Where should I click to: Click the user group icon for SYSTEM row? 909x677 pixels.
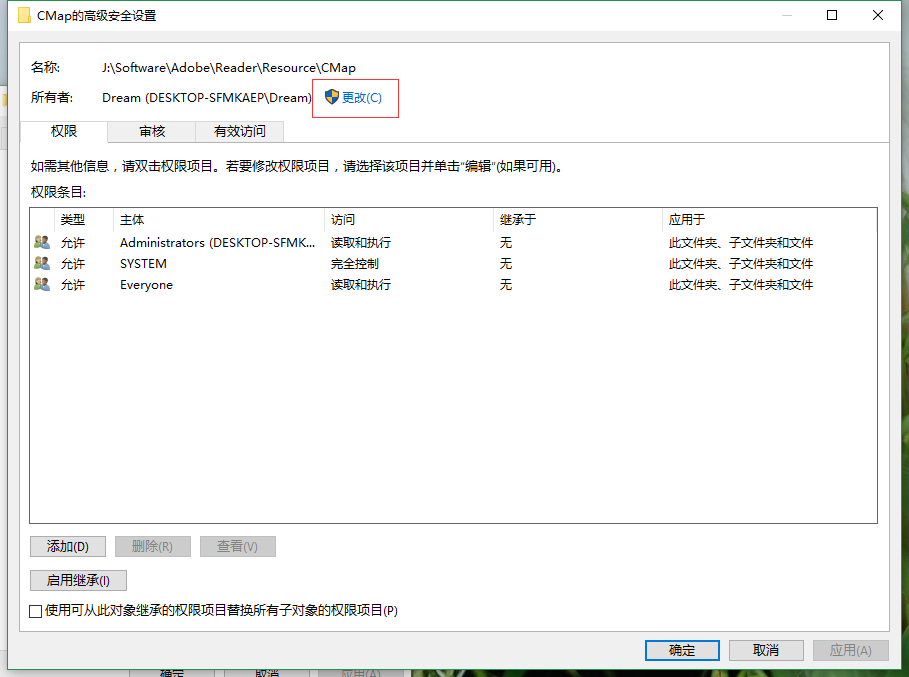pos(42,263)
